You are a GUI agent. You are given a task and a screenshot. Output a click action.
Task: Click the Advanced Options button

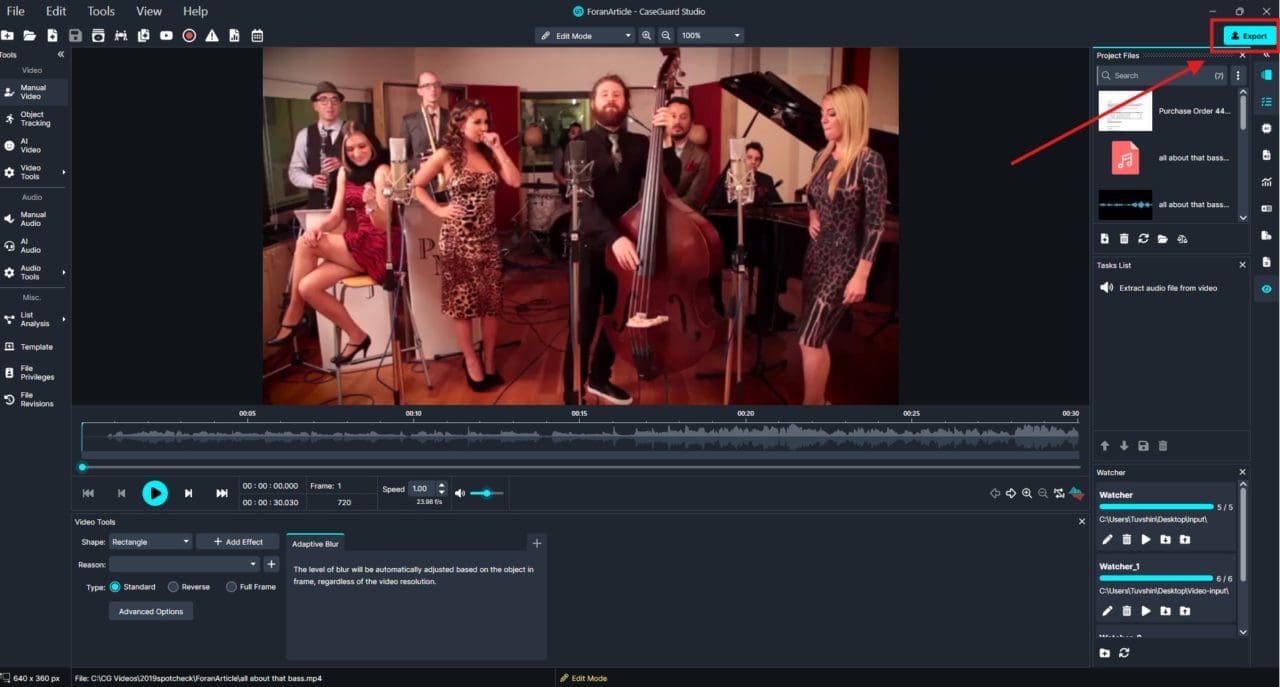point(151,611)
